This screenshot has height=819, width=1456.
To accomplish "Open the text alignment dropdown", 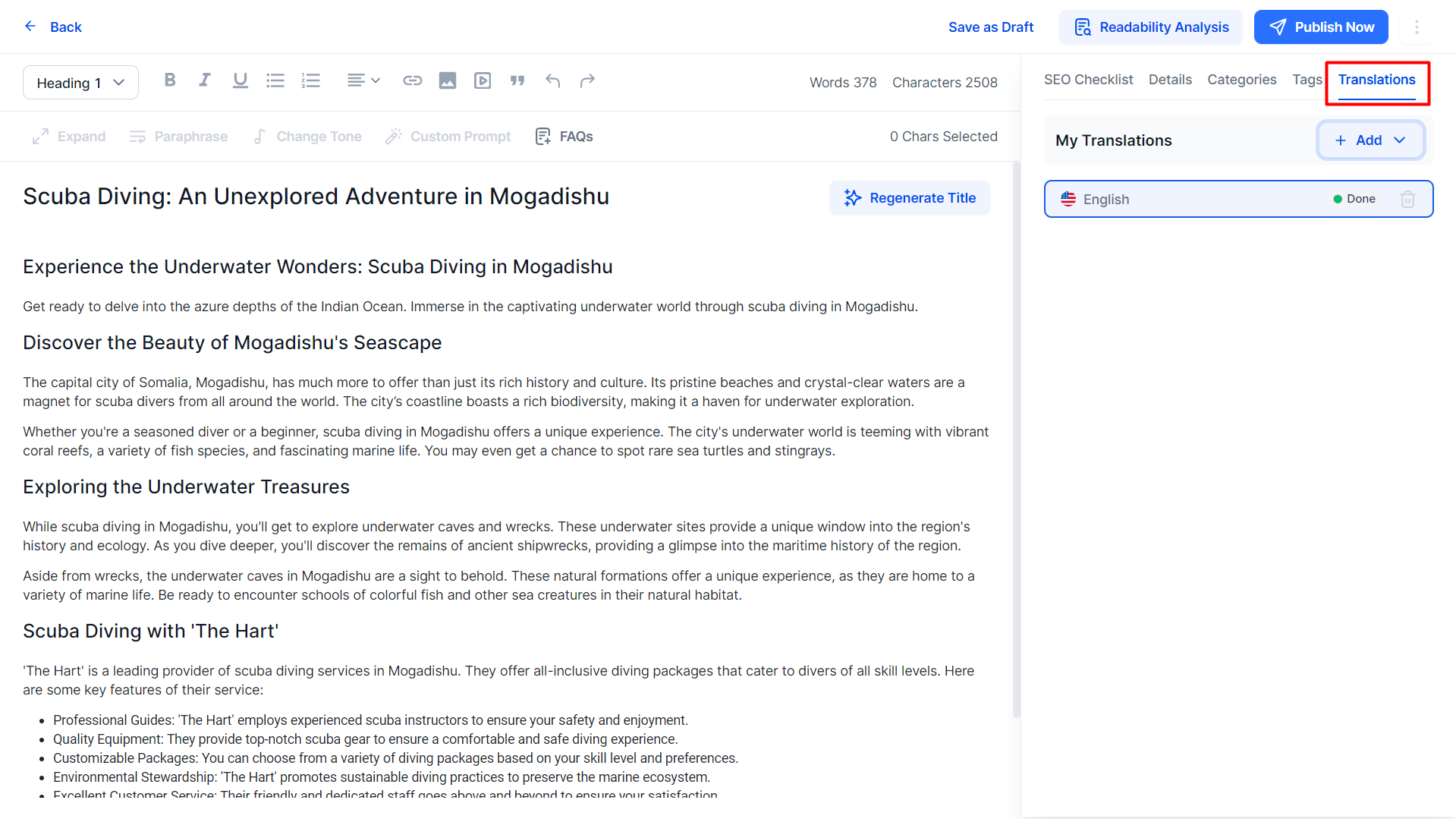I will (x=363, y=80).
